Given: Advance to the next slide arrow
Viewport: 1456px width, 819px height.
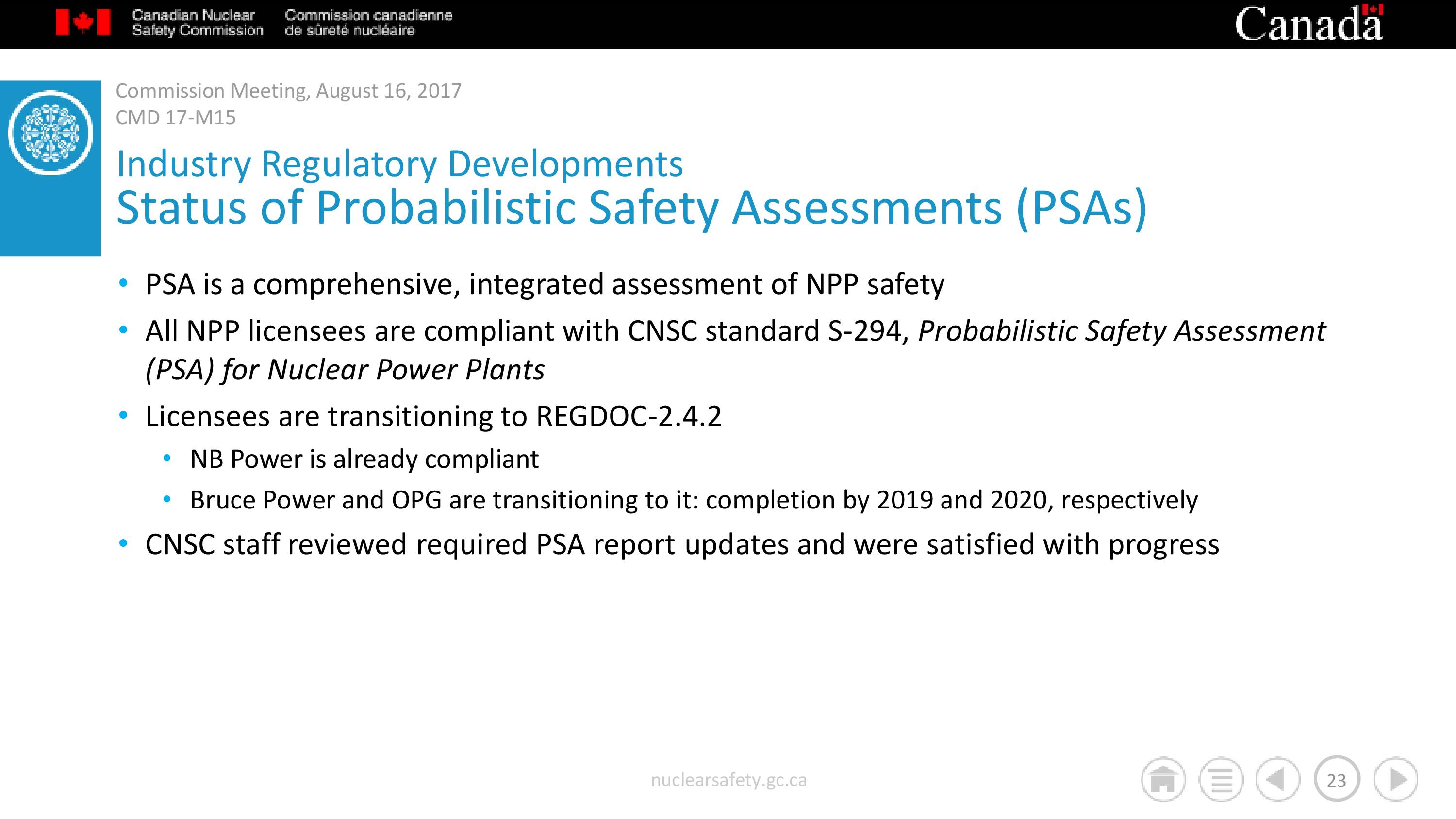Looking at the screenshot, I should (1395, 779).
